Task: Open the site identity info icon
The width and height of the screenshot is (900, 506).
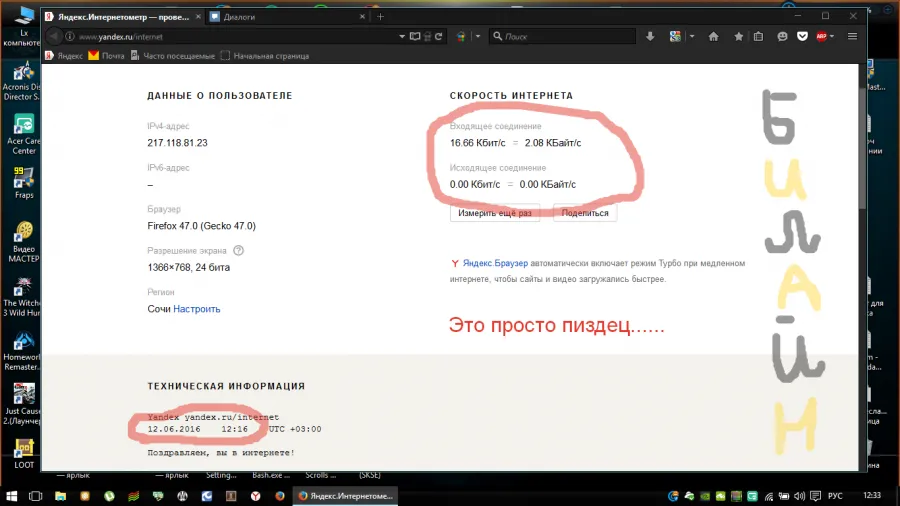Action: 70,36
